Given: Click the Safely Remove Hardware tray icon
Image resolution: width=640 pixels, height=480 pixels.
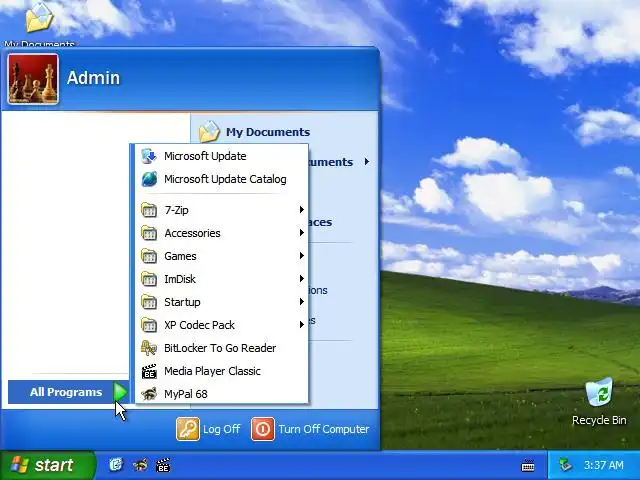Looking at the screenshot, I should [565, 465].
